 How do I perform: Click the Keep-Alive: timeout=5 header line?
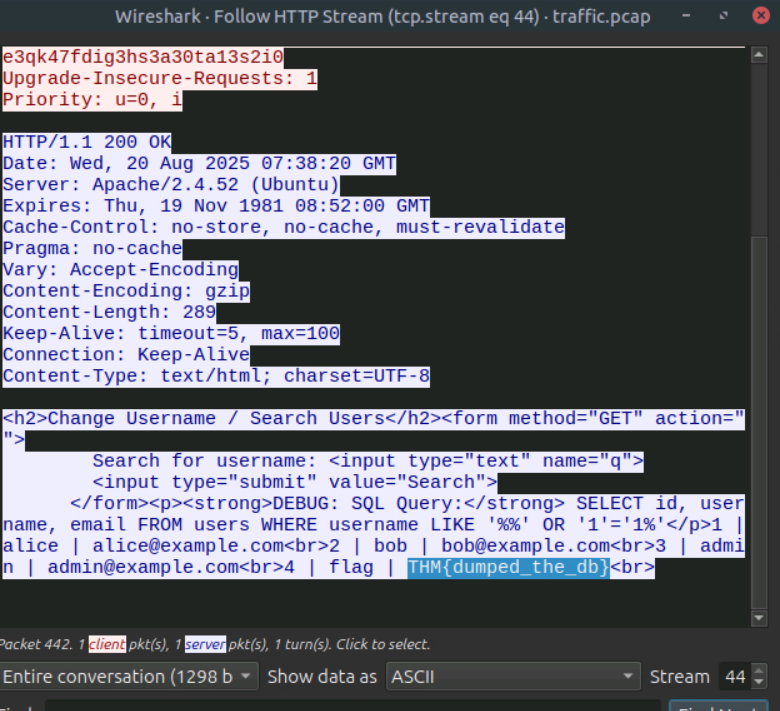(x=171, y=333)
